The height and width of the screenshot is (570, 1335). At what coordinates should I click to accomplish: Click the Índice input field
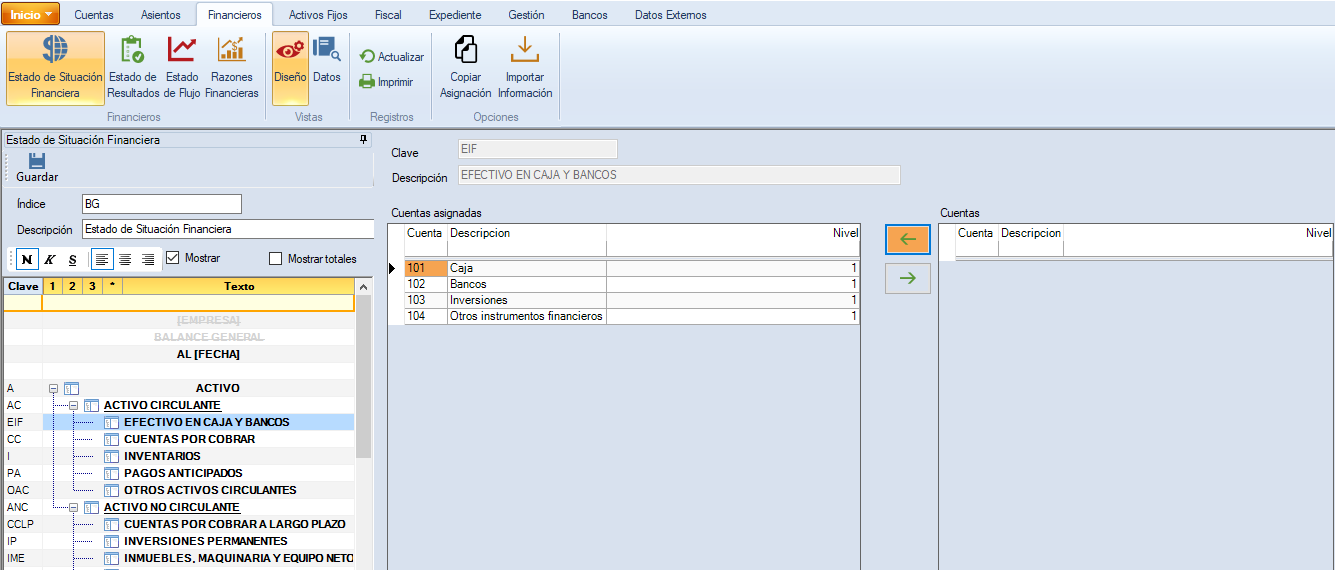[161, 204]
